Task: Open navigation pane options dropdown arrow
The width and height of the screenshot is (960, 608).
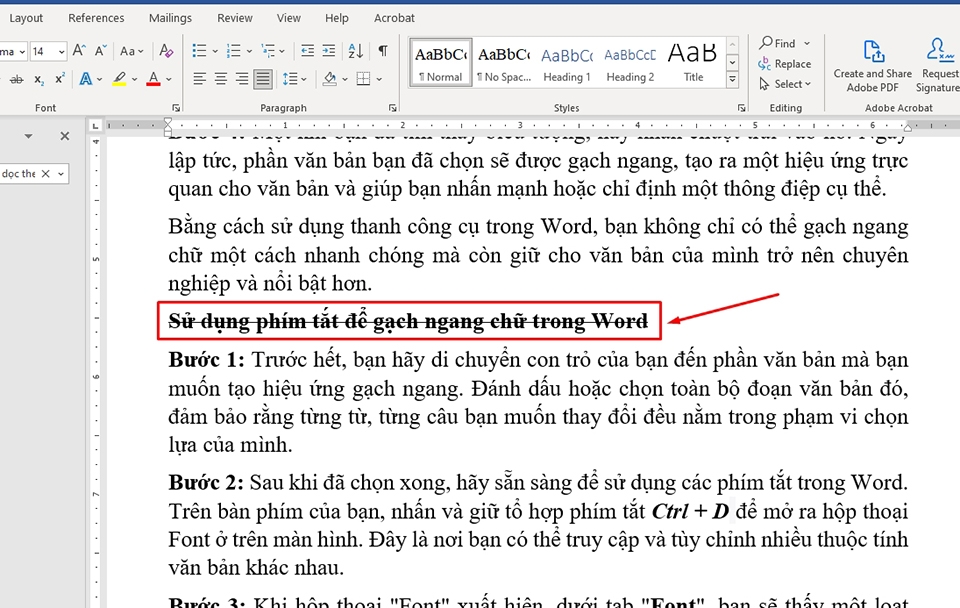Action: coord(28,136)
